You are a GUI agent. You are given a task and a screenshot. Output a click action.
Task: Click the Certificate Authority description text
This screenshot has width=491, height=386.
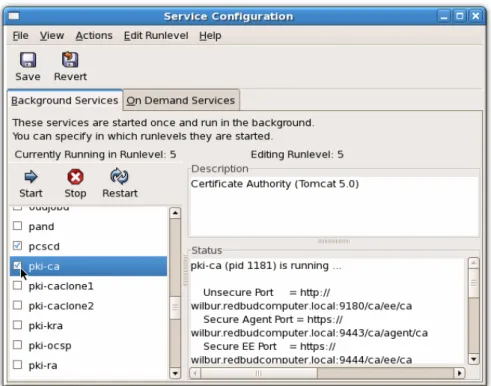tap(275, 184)
